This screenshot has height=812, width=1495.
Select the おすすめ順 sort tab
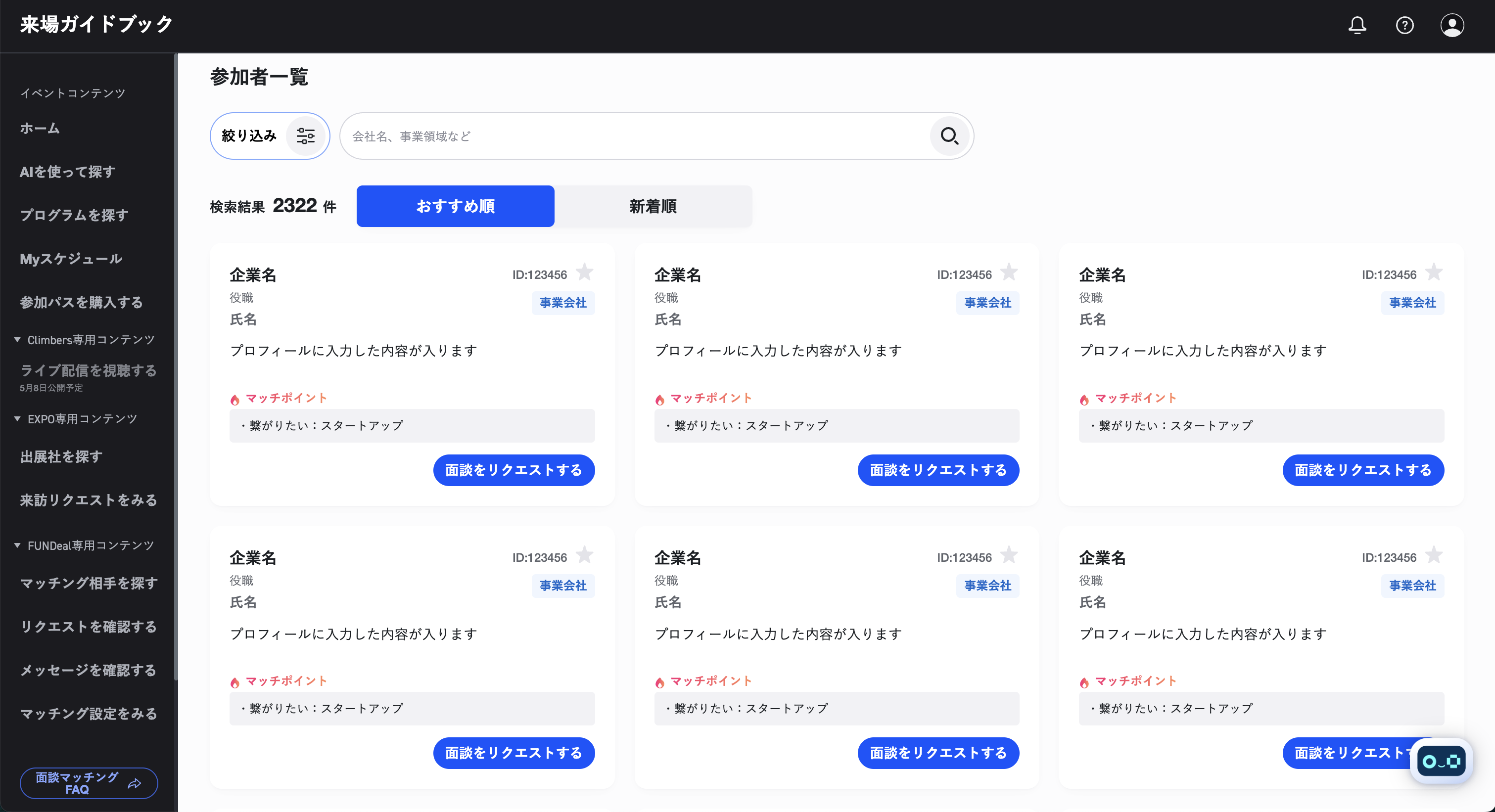(x=455, y=206)
